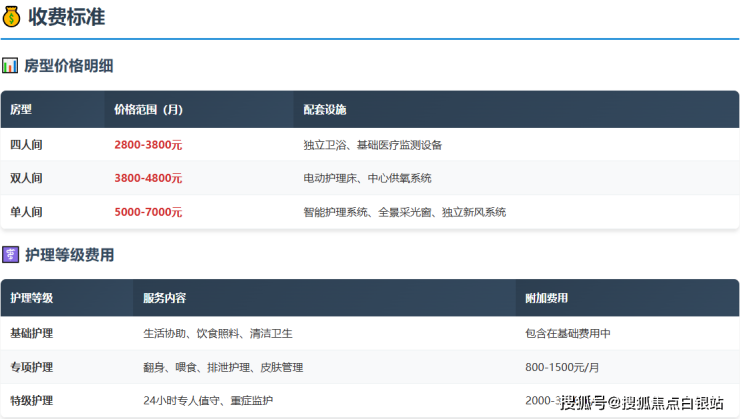This screenshot has height=419, width=740.
Task: Click the money bag icon beside 收费标准
Action: tap(12, 16)
